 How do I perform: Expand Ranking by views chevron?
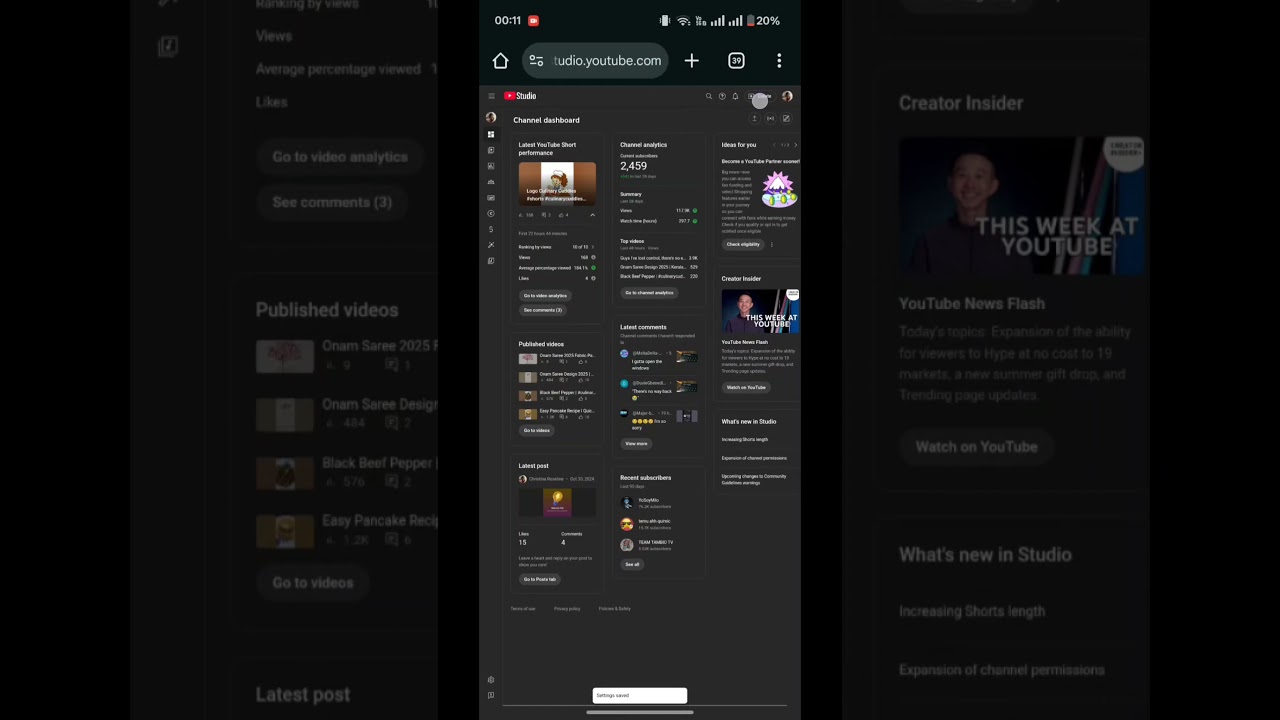pos(592,247)
